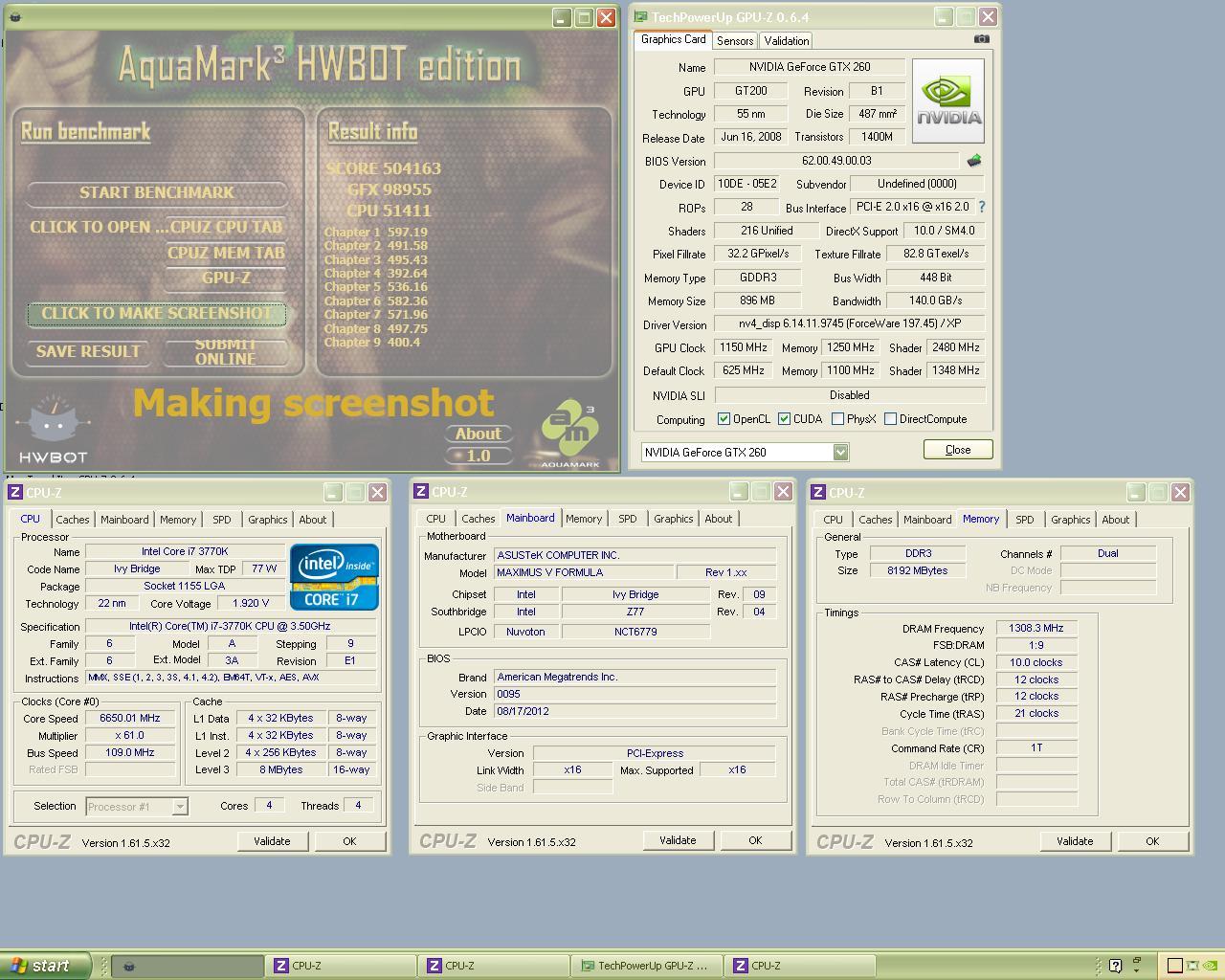
Task: Open About tab in the CPU-Z processor window
Action: tap(313, 520)
